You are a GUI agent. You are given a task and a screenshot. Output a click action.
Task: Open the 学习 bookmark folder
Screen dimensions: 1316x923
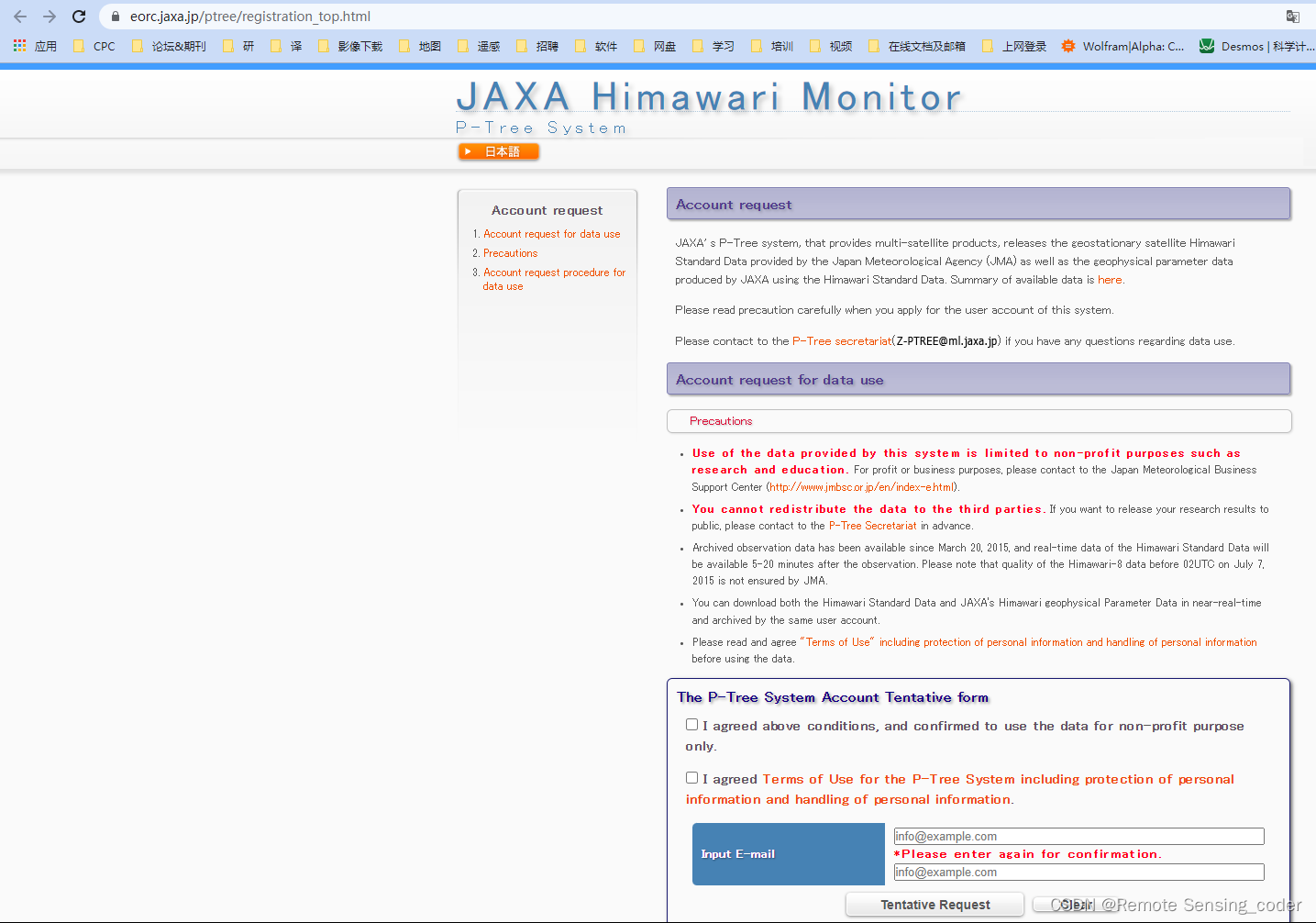(713, 46)
